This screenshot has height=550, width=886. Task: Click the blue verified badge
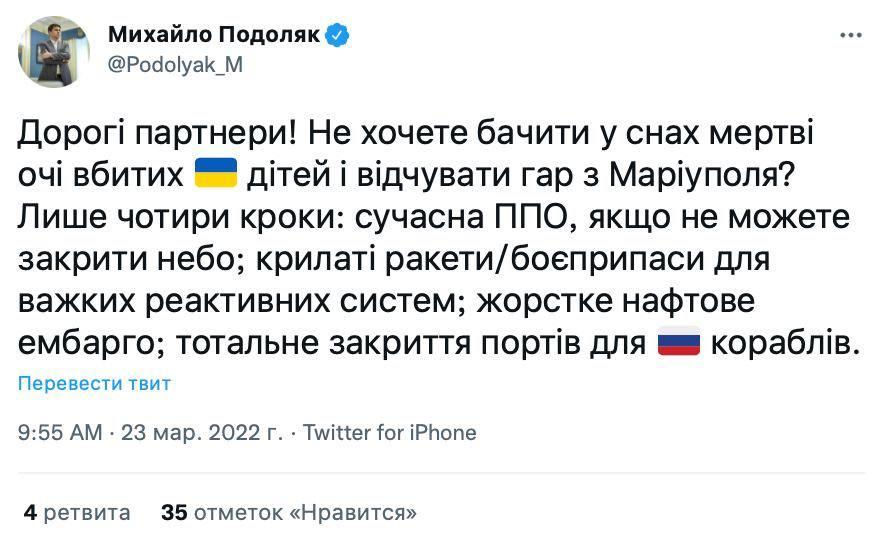[x=340, y=35]
